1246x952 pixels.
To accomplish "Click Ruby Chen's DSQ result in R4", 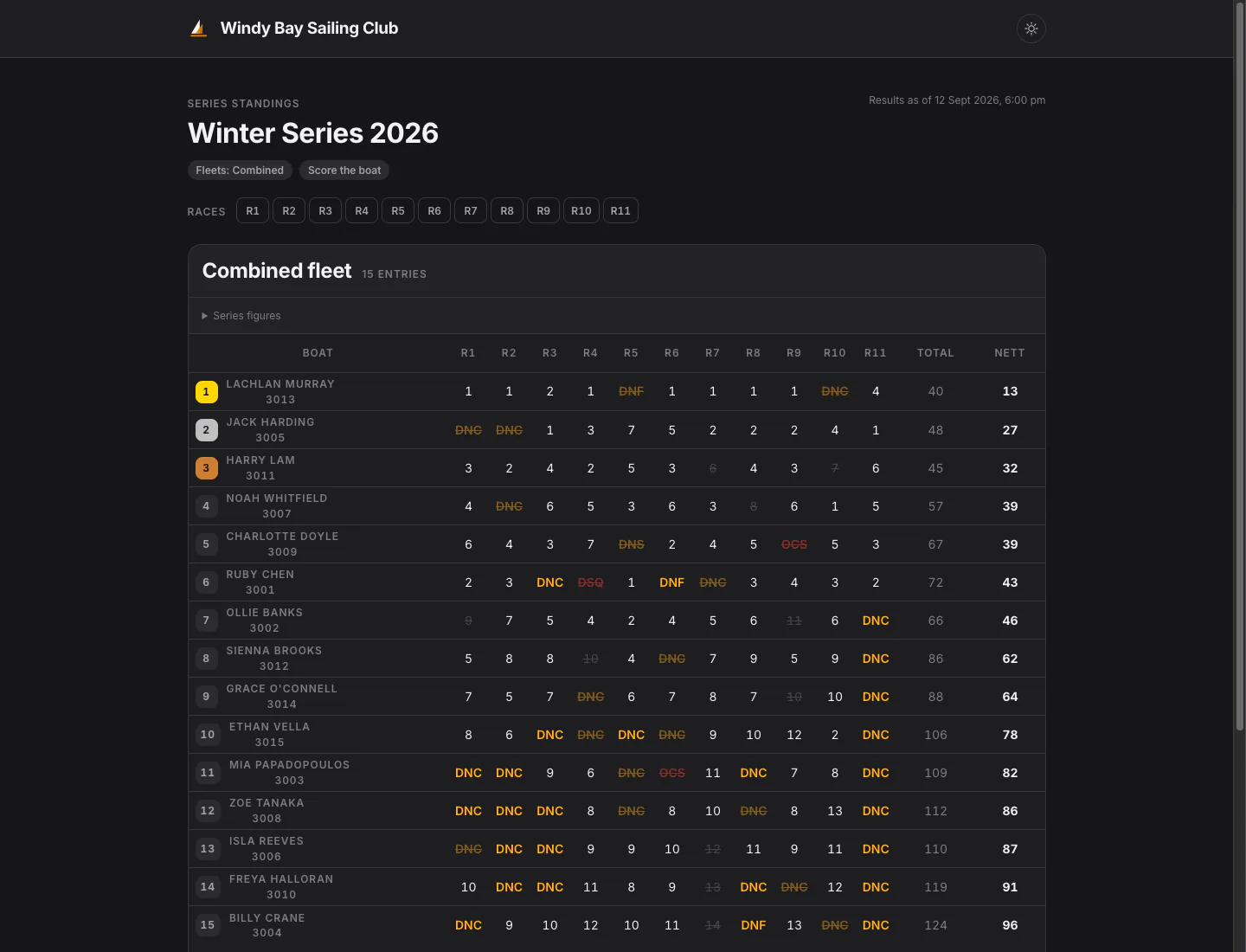I will pos(590,582).
